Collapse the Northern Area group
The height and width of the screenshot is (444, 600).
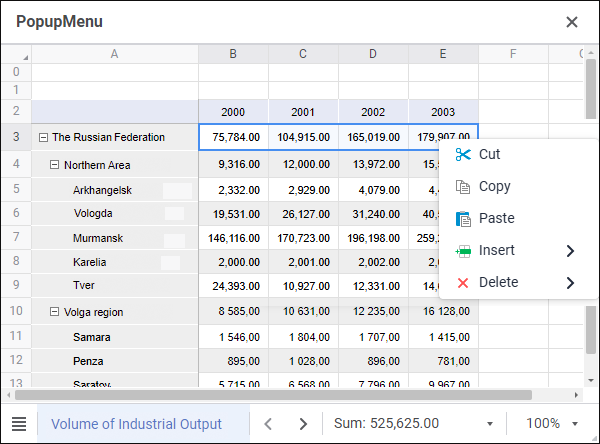pos(55,165)
